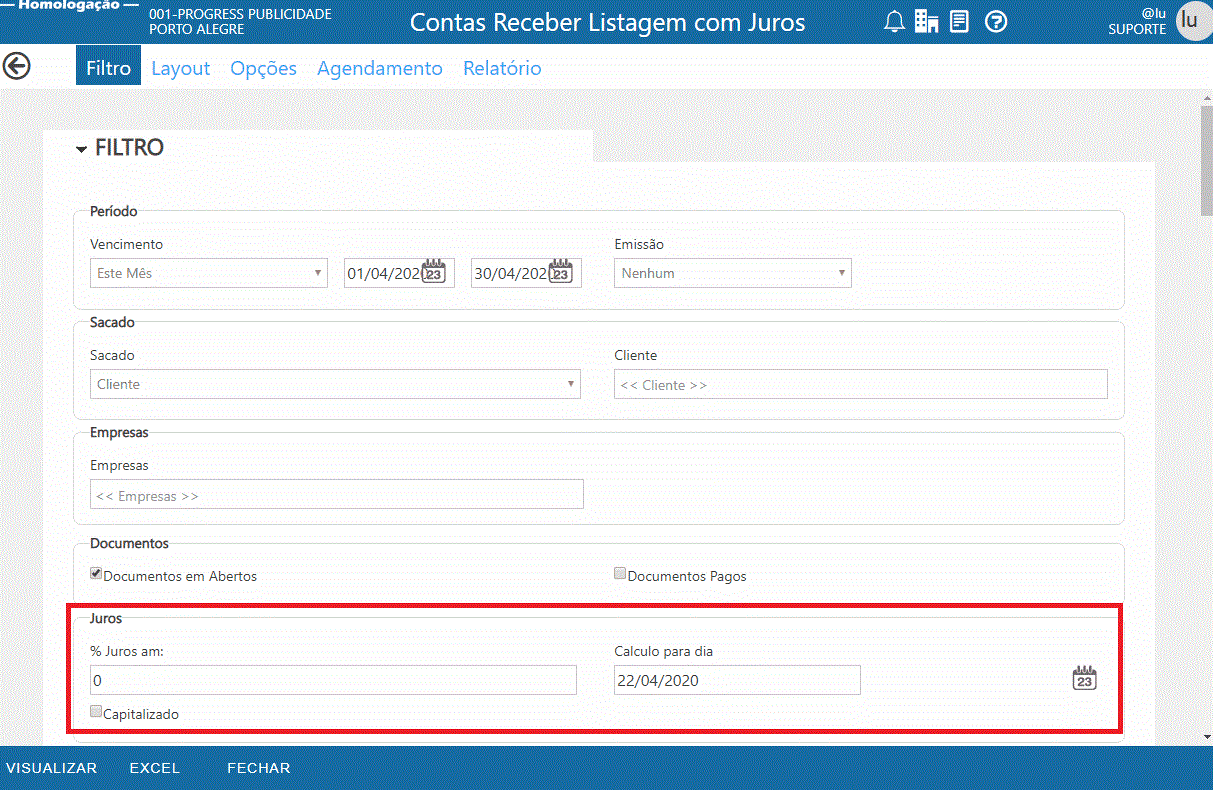
Task: Open the document list icon in header
Action: 959,21
